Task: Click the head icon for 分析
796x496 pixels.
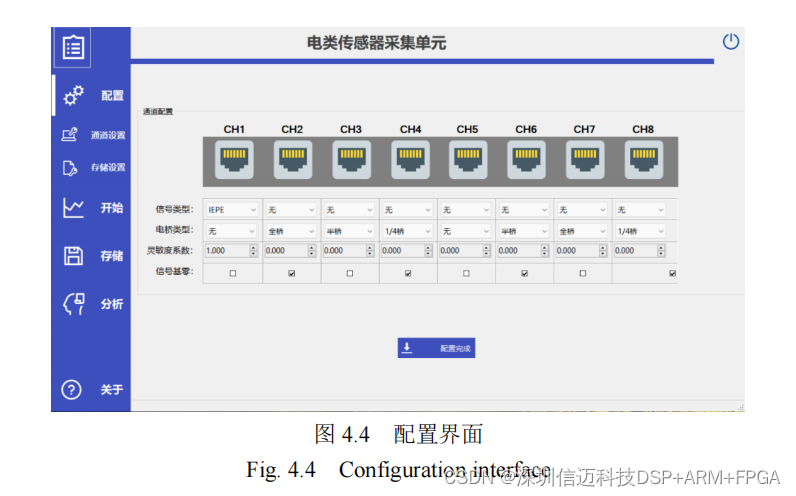Action: tap(73, 304)
